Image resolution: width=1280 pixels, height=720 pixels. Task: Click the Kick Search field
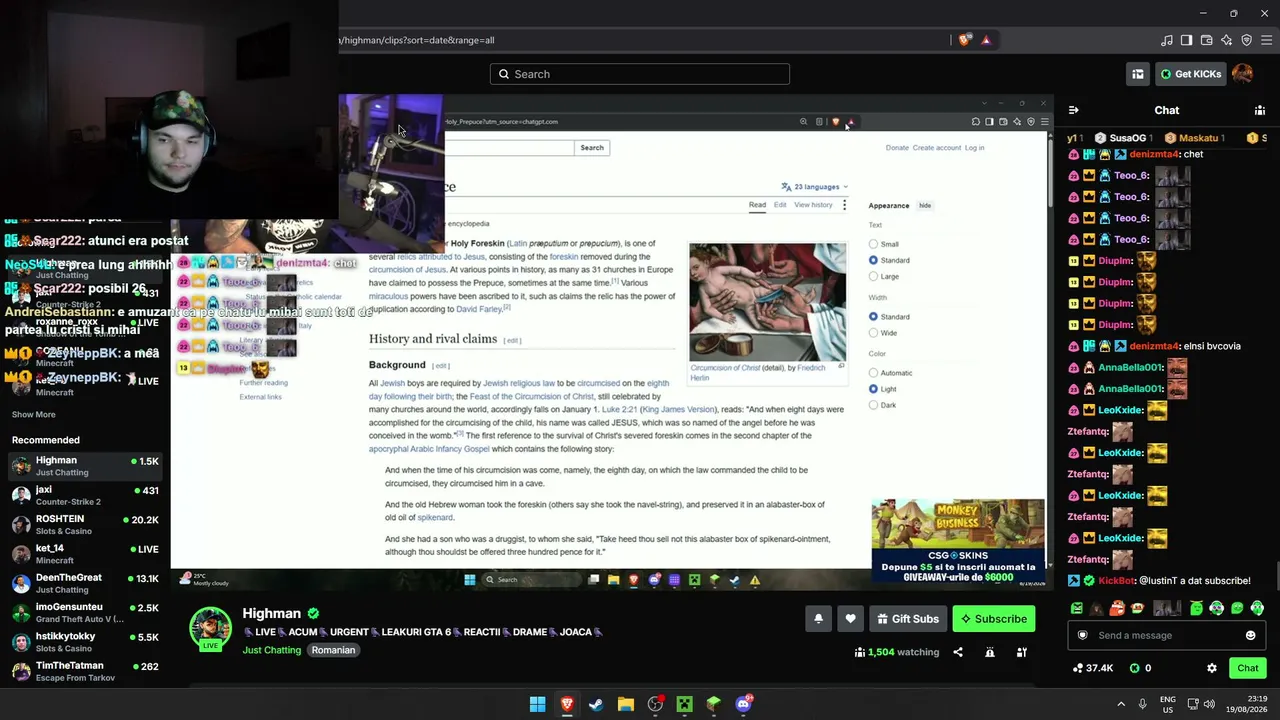pos(640,74)
